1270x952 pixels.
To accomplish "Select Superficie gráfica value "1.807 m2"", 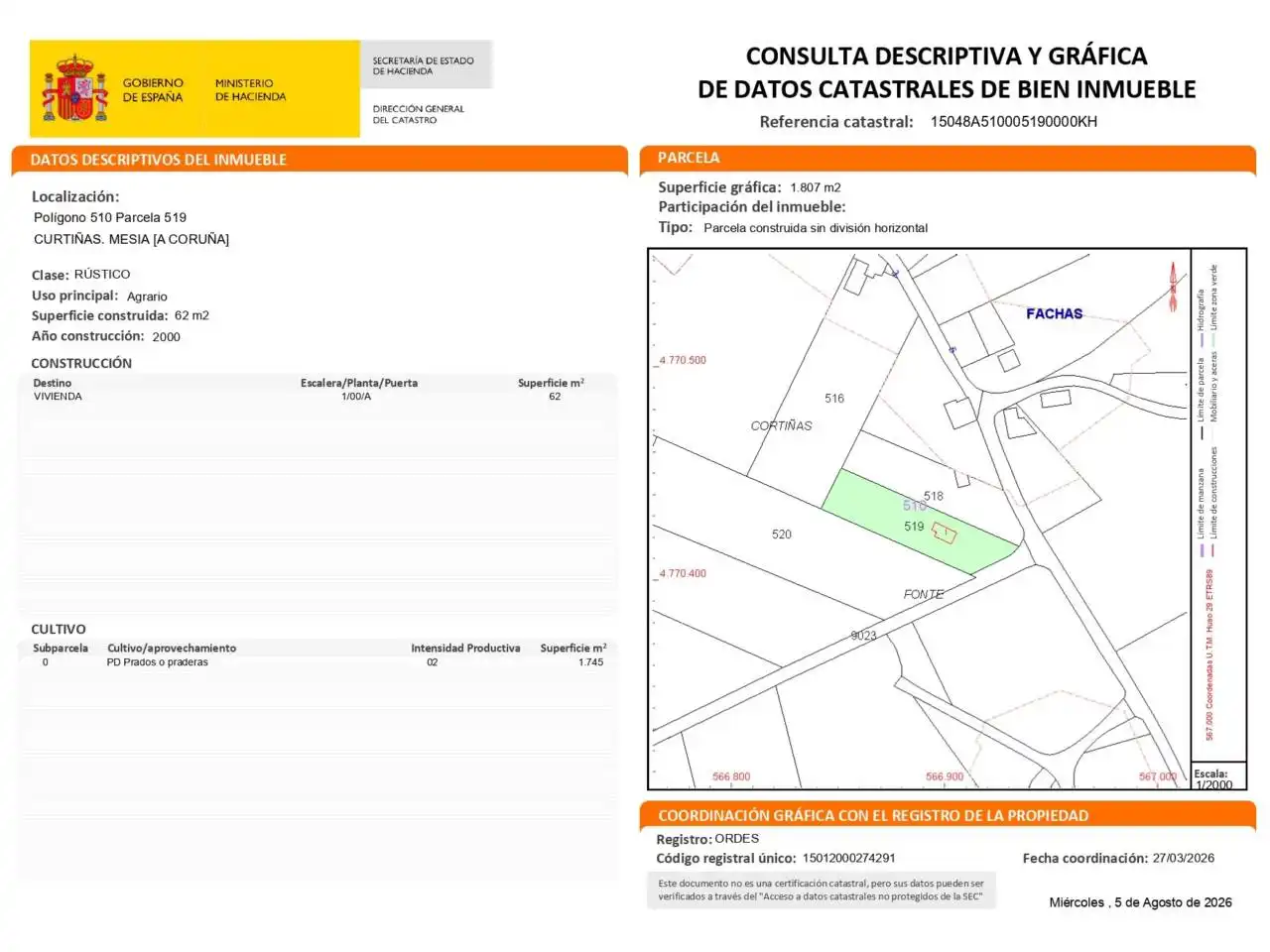I will (816, 187).
